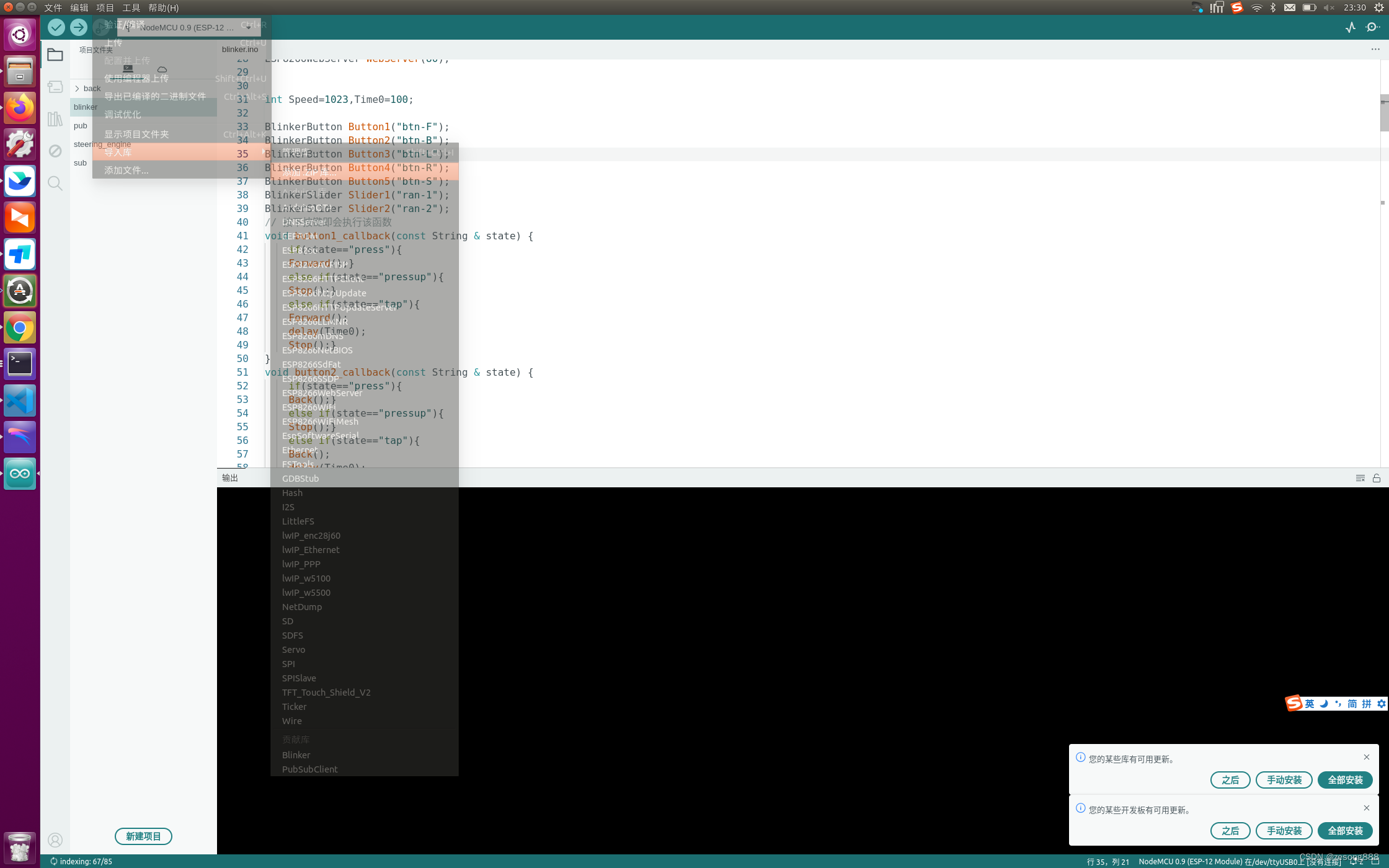
Task: Toggle output word wrap icon
Action: click(x=1360, y=478)
